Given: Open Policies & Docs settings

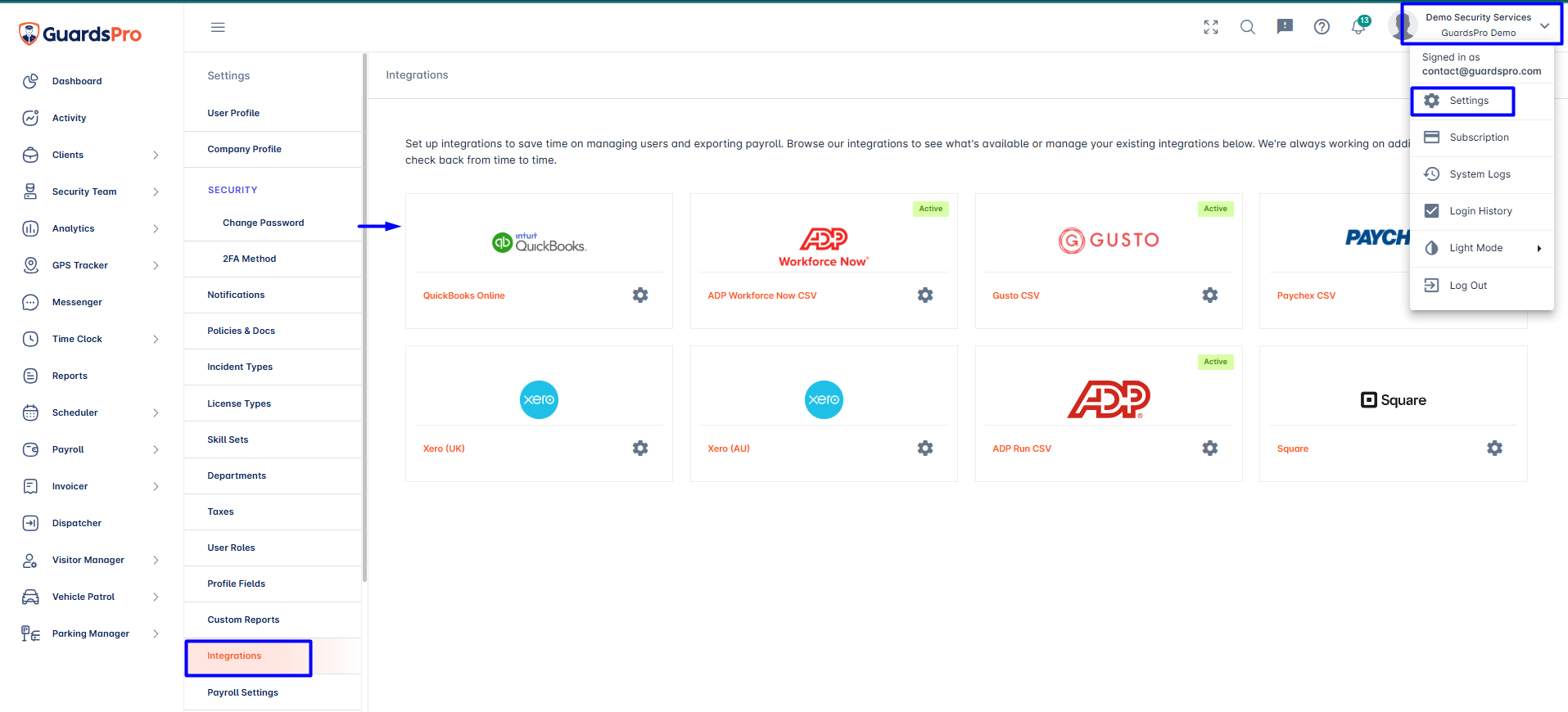Looking at the screenshot, I should pos(273,331).
